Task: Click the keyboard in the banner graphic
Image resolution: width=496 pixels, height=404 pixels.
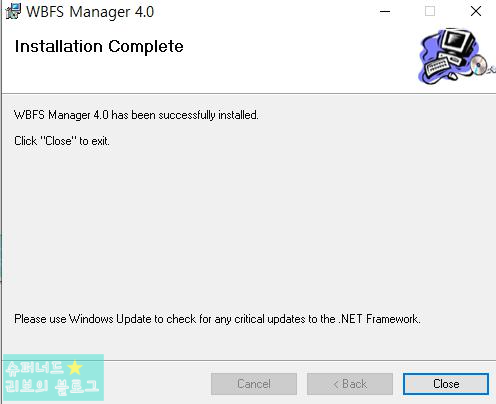Action: (x=437, y=66)
